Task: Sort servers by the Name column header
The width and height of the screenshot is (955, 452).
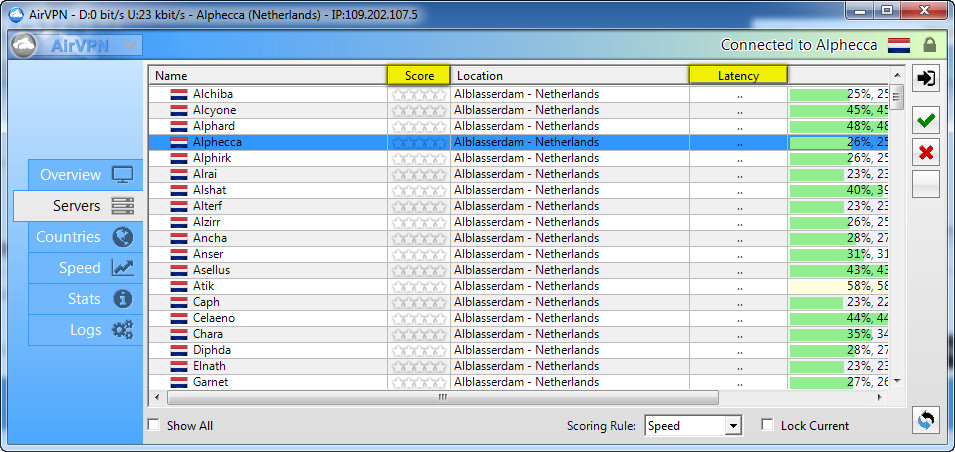Action: coord(268,76)
